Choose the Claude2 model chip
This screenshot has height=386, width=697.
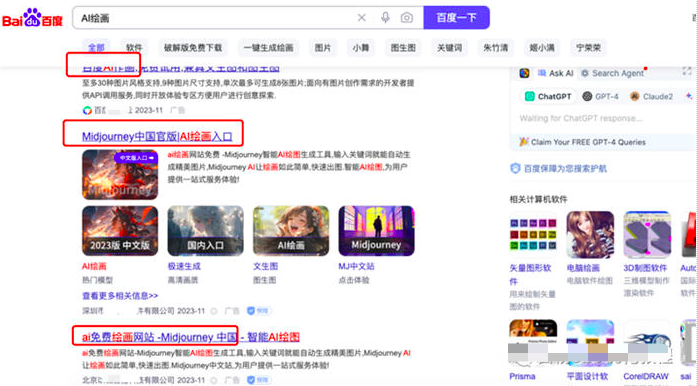coord(651,96)
